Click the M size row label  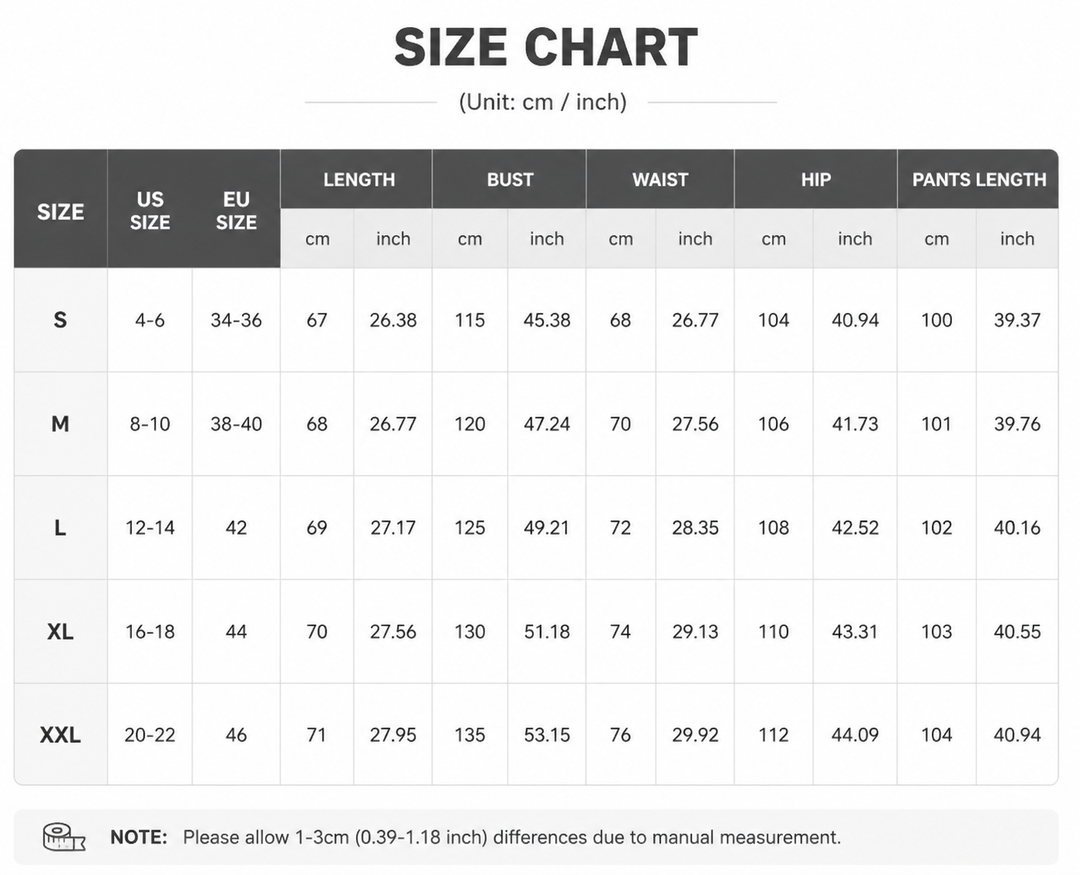click(x=61, y=424)
